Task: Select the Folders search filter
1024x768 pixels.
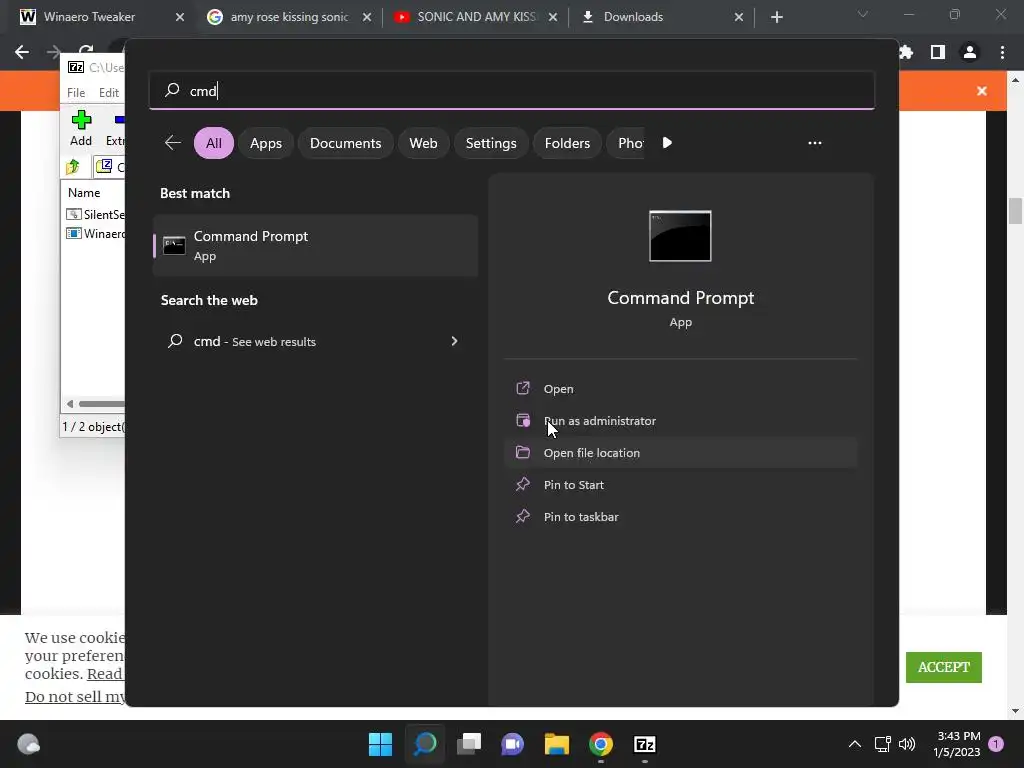Action: [x=567, y=143]
